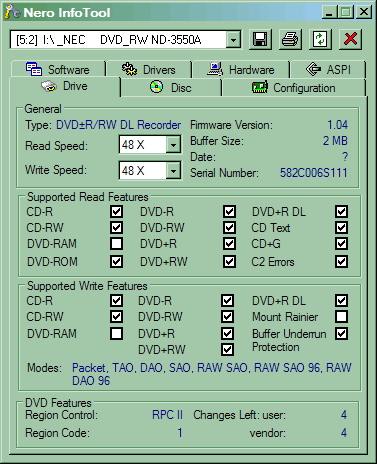Click the vendor changes left value
The width and height of the screenshot is (377, 464).
tap(344, 433)
